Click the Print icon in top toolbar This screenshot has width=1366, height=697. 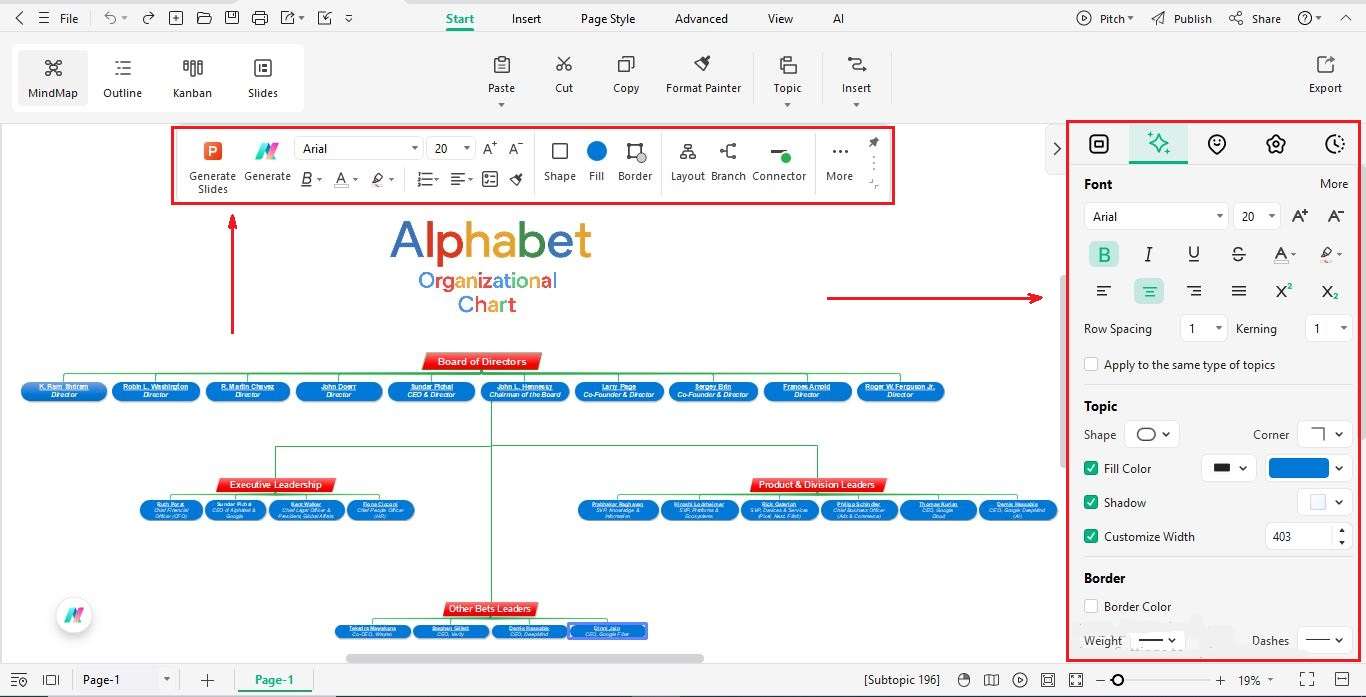point(260,18)
